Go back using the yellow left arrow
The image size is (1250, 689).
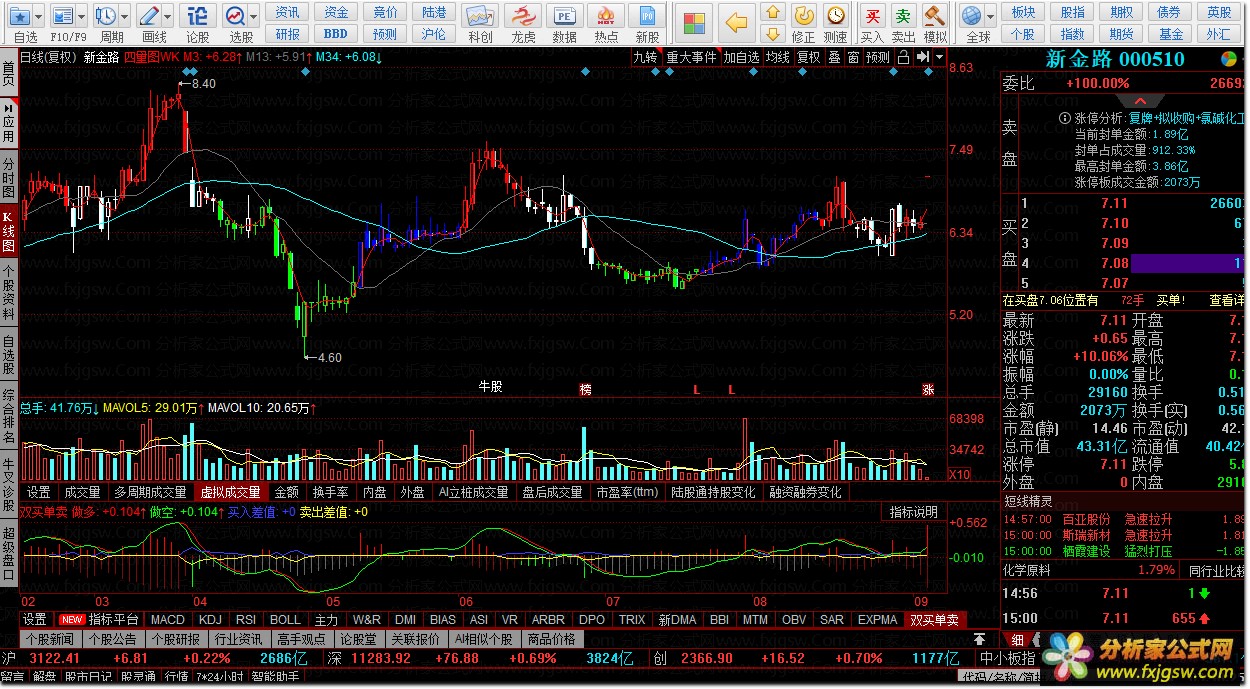tap(737, 21)
